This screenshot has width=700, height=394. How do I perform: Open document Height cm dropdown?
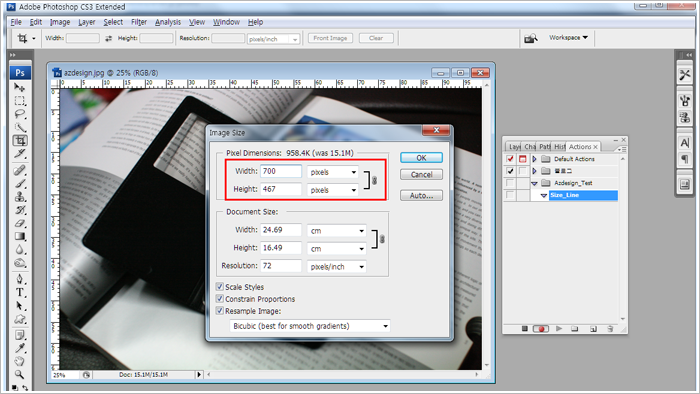point(337,249)
